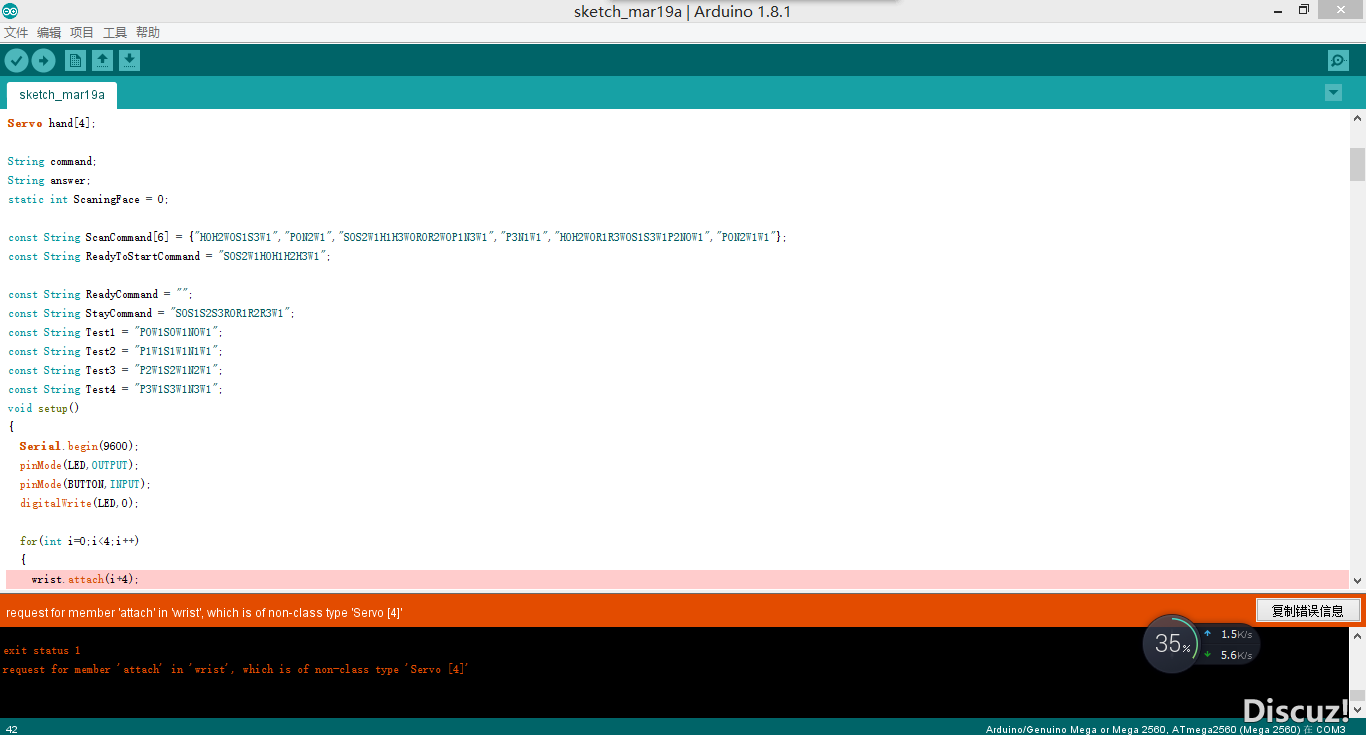Click the editor scrollbar up arrow
The image size is (1366, 735).
[x=1357, y=117]
